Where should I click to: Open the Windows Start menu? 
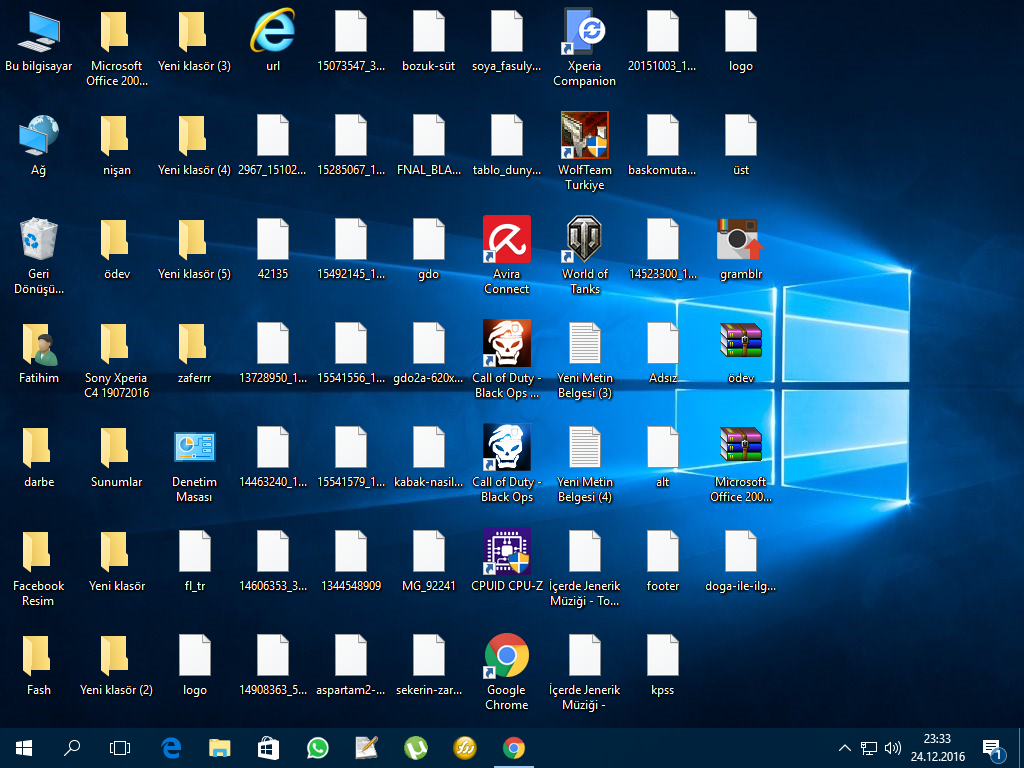(x=24, y=747)
